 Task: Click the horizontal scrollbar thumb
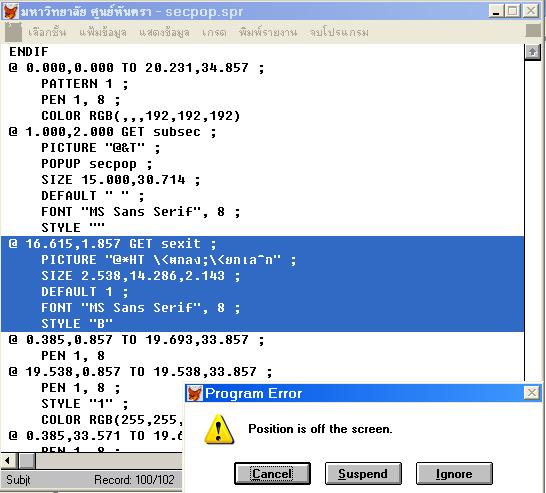click(x=27, y=461)
